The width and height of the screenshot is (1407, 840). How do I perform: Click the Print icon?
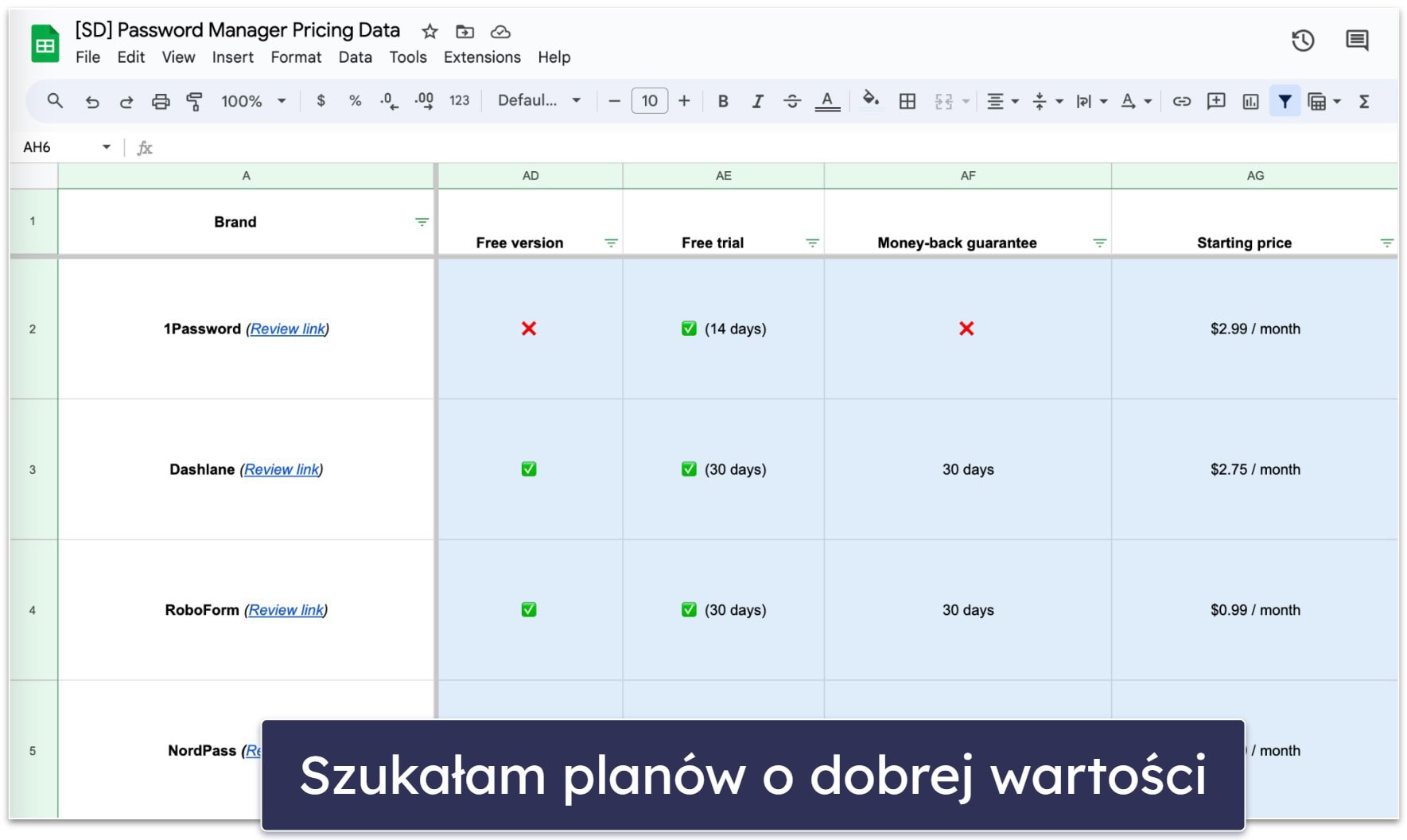(x=161, y=101)
